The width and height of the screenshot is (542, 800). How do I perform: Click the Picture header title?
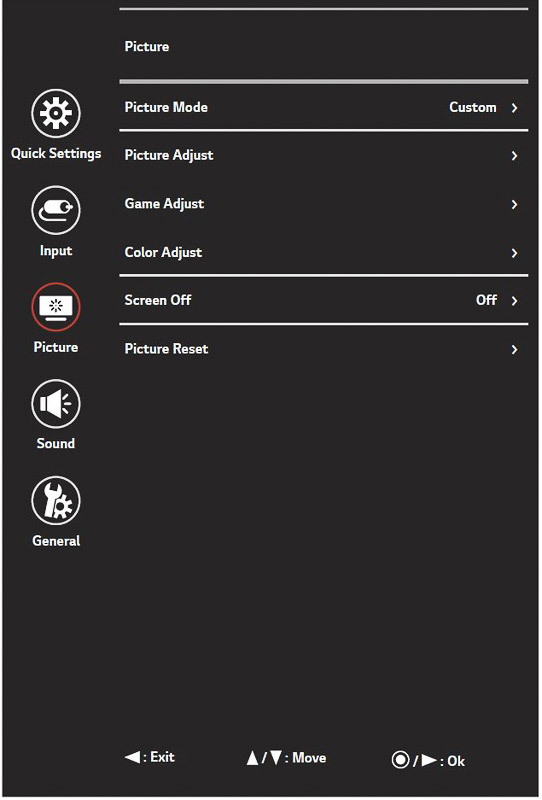click(x=147, y=46)
